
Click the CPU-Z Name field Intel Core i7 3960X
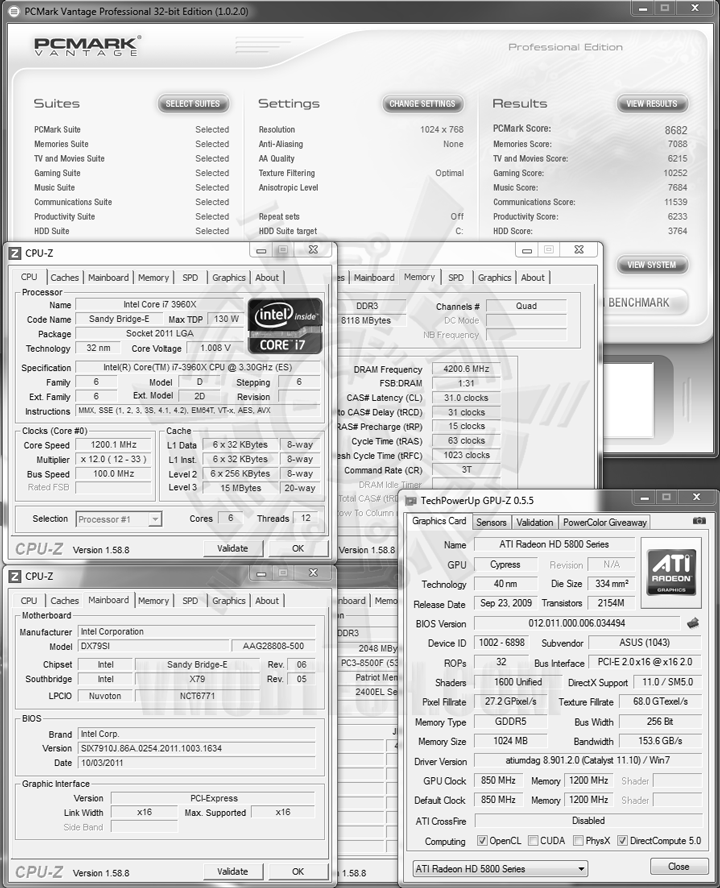click(x=160, y=305)
